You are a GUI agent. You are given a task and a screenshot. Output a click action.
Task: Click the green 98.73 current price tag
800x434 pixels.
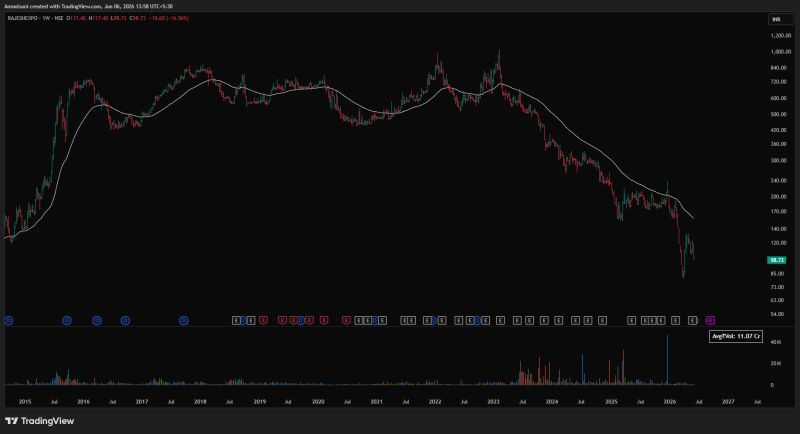(777, 260)
